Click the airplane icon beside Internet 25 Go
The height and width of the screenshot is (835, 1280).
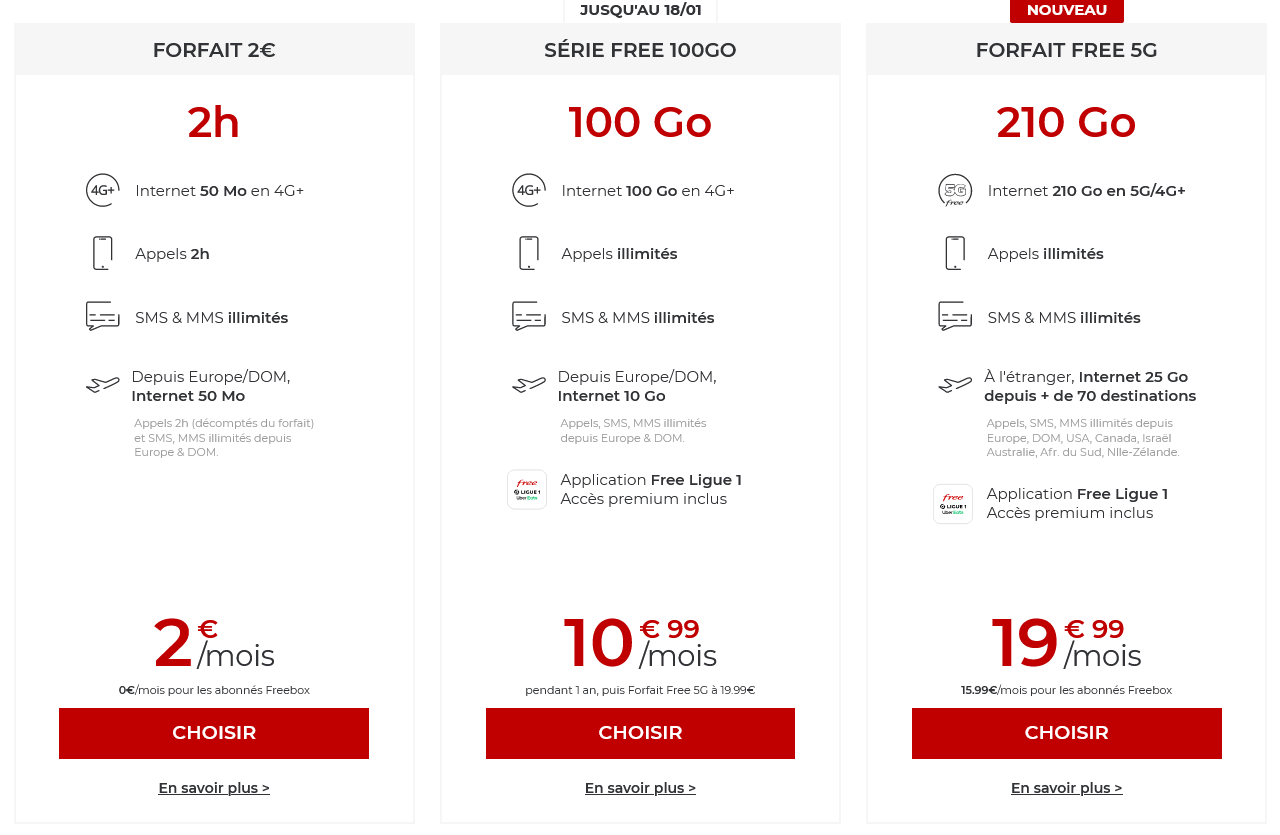[x=955, y=385]
